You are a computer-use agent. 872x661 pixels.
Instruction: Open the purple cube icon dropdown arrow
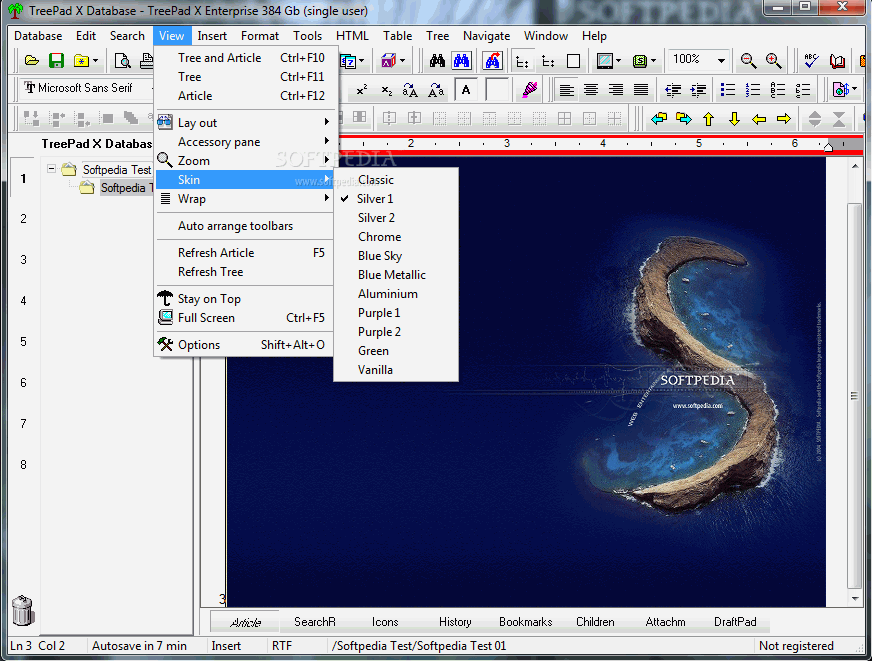[x=402, y=60]
